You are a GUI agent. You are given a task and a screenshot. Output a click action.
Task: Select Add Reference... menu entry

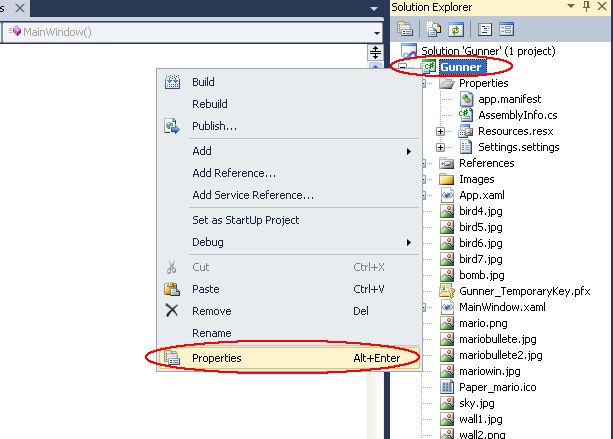289,173
